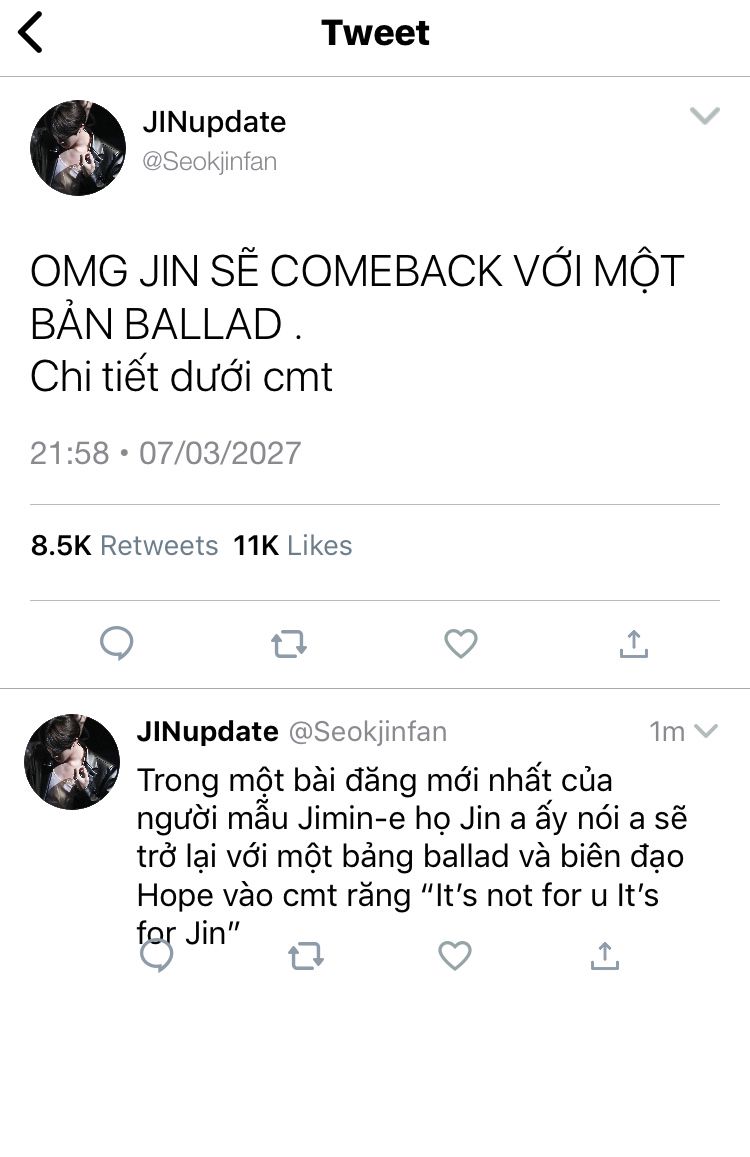This screenshot has width=750, height=1157.
Task: Open JINupdate name in the reply tweet
Action: (207, 731)
